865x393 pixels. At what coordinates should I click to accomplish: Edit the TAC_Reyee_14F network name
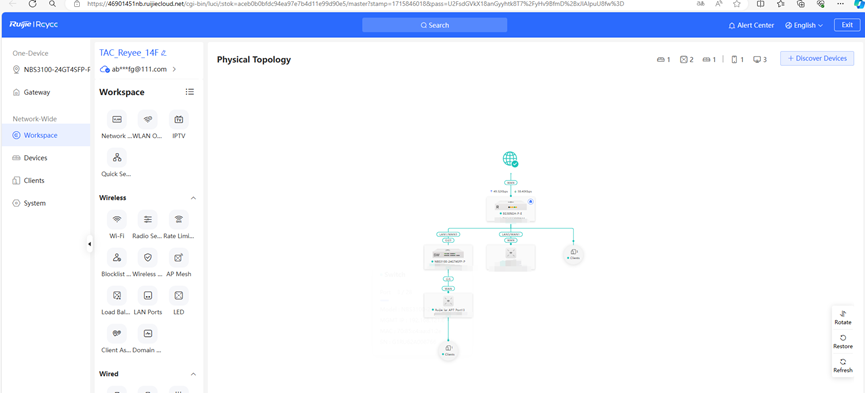pyautogui.click(x=164, y=53)
